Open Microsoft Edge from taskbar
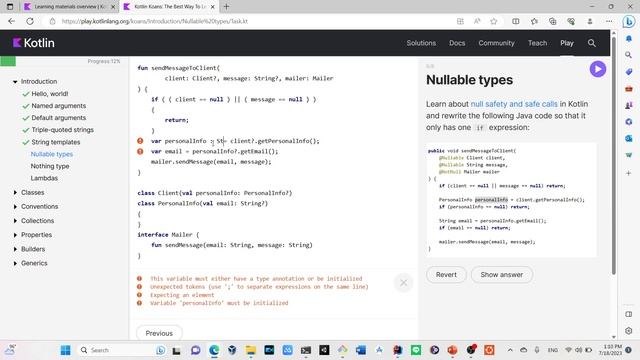Image resolution: width=640 pixels, height=360 pixels. (x=214, y=350)
